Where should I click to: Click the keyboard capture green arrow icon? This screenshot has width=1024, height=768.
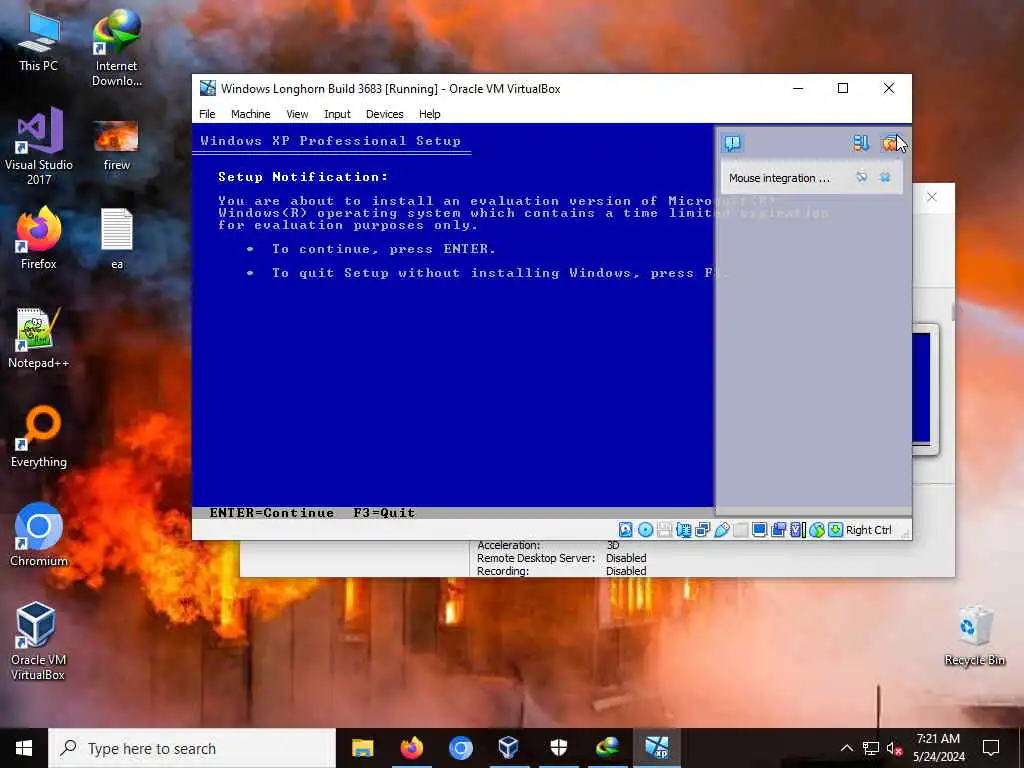(835, 530)
